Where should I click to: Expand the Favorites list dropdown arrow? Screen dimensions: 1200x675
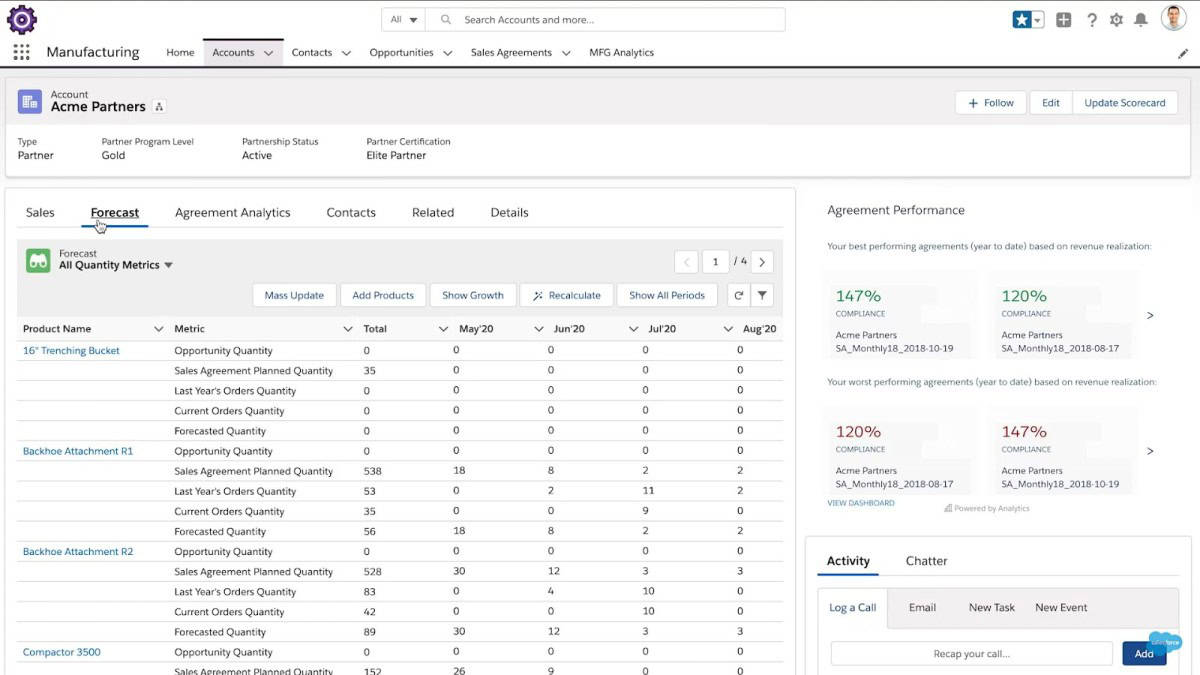coord(1038,20)
